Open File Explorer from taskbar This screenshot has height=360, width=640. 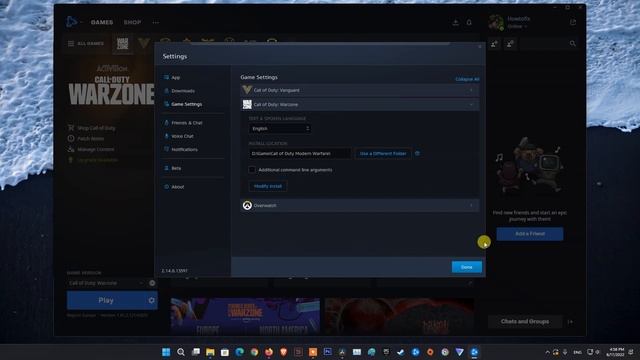coord(210,352)
